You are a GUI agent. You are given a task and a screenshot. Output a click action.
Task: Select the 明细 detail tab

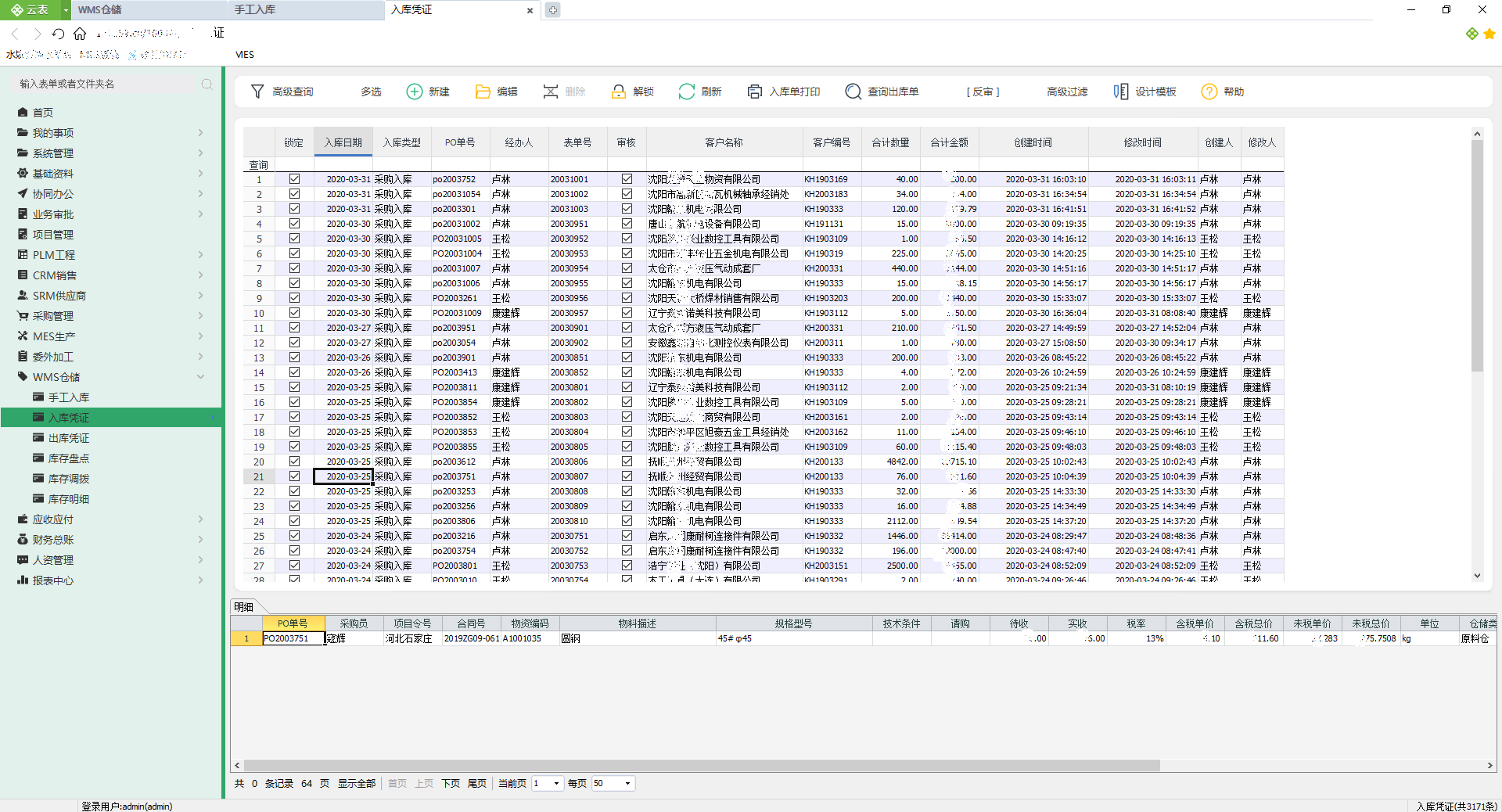point(244,607)
